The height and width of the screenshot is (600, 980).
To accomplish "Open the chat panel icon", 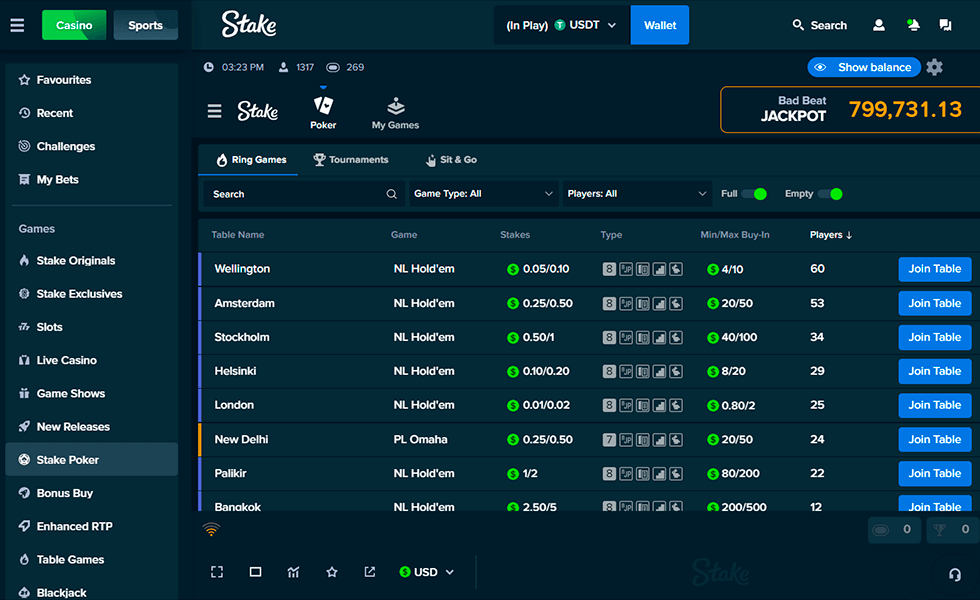I will click(x=946, y=25).
